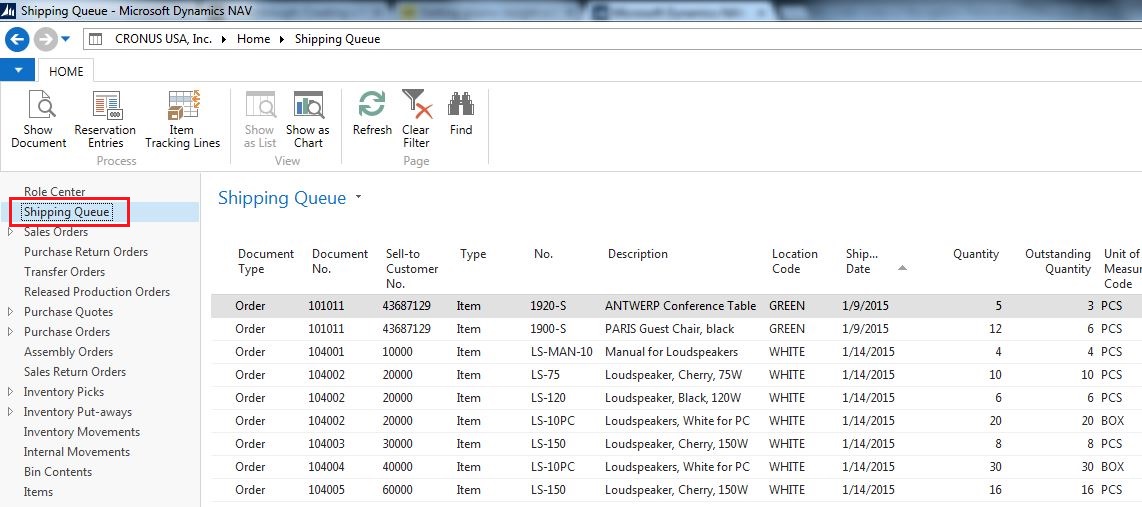Sort by Document No. column header
The image size is (1142, 507).
pyautogui.click(x=340, y=262)
